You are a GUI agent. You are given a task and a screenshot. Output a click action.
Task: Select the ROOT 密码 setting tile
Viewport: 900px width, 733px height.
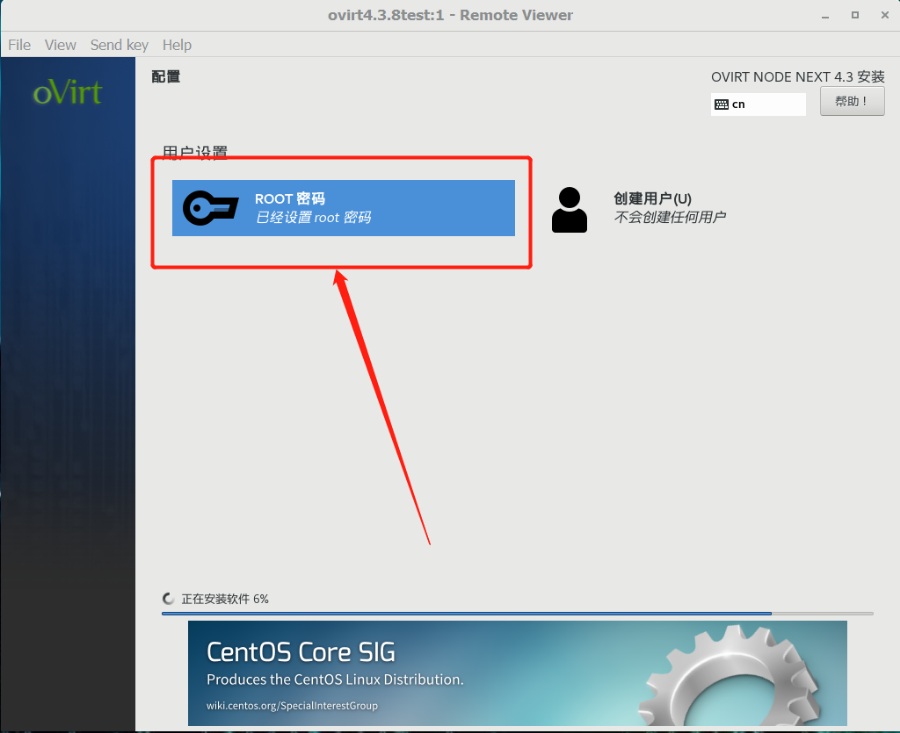coord(343,208)
